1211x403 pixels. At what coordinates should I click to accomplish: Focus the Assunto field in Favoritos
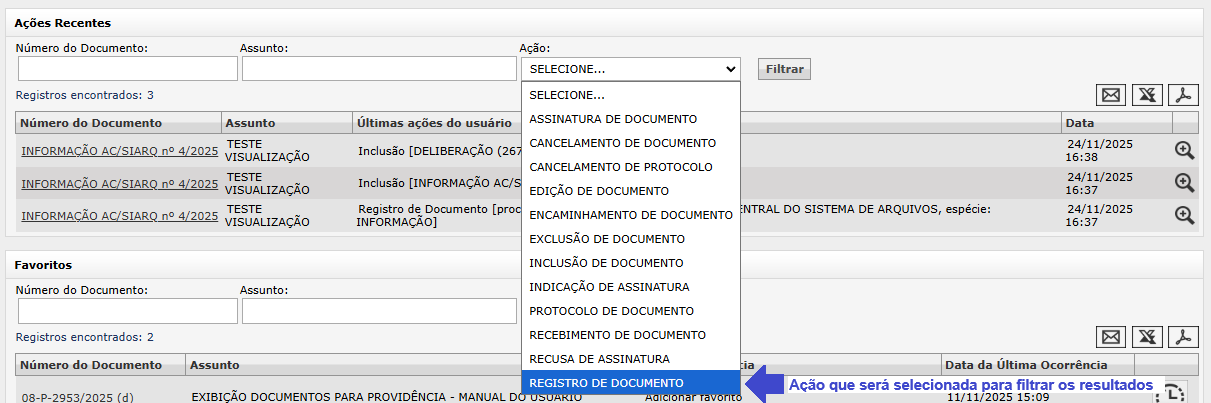click(378, 311)
